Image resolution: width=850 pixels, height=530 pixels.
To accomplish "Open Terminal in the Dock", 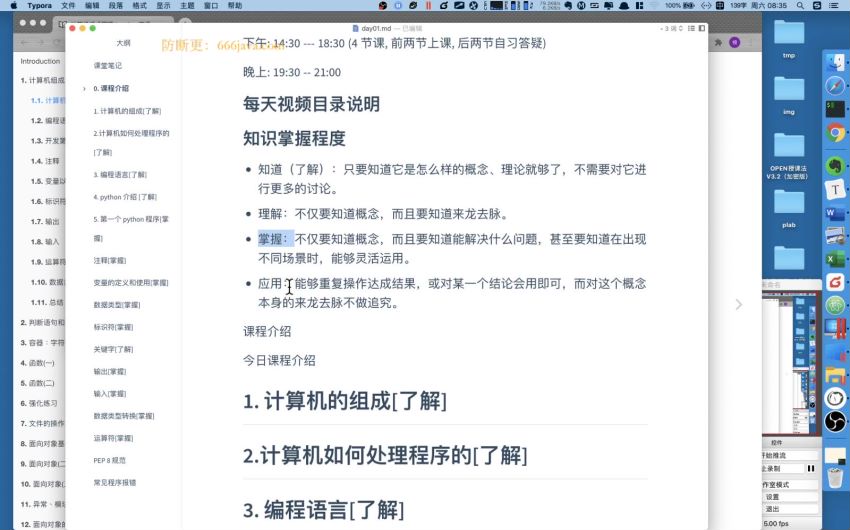I will pyautogui.click(x=836, y=108).
